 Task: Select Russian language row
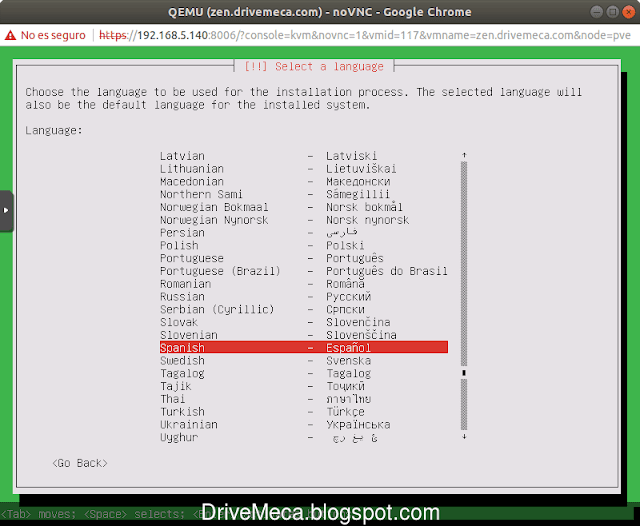tap(304, 297)
